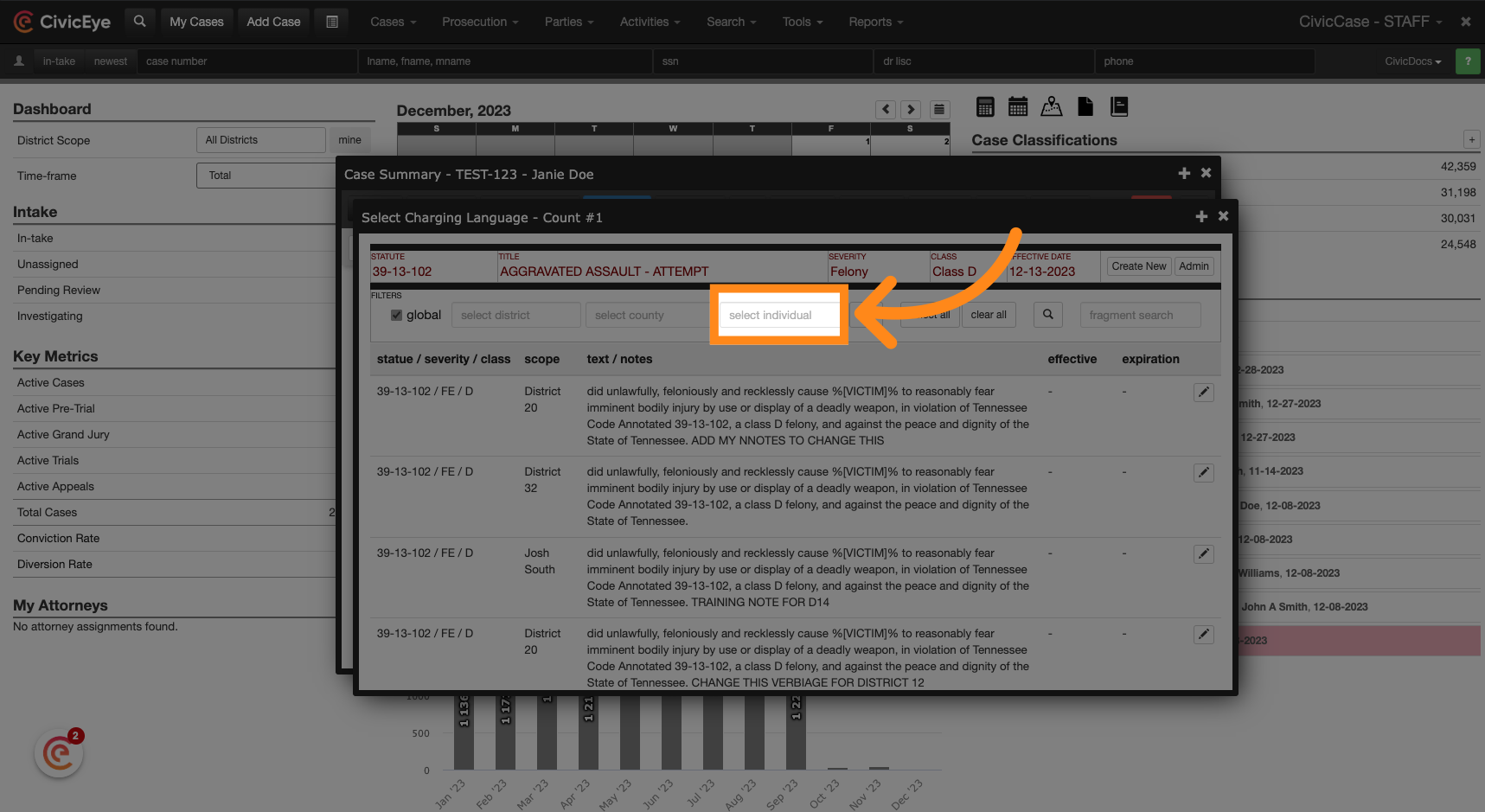
Task: Open the Cases menu dropdown
Action: [x=394, y=22]
